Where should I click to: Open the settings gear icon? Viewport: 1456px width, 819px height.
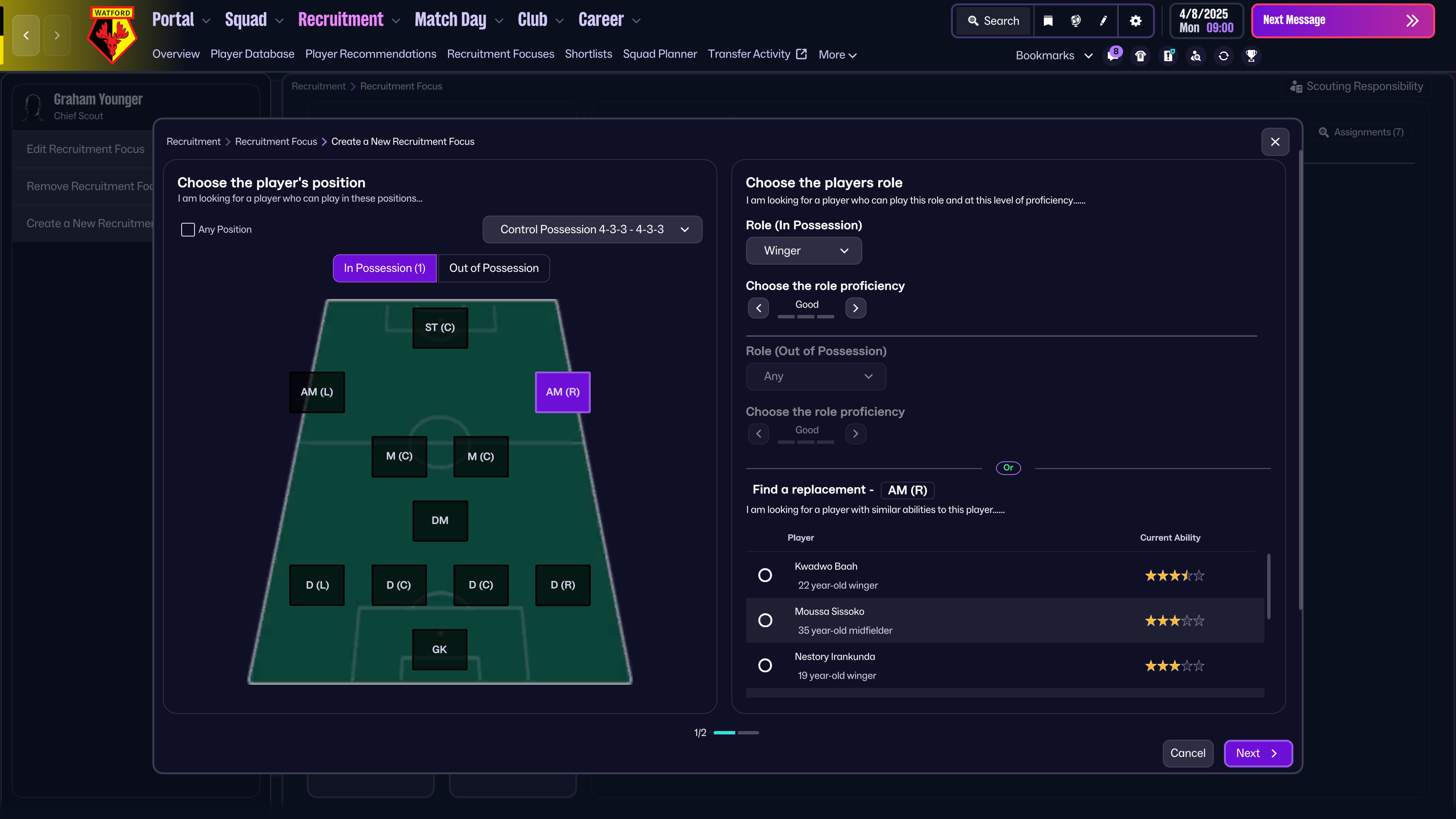(x=1136, y=21)
